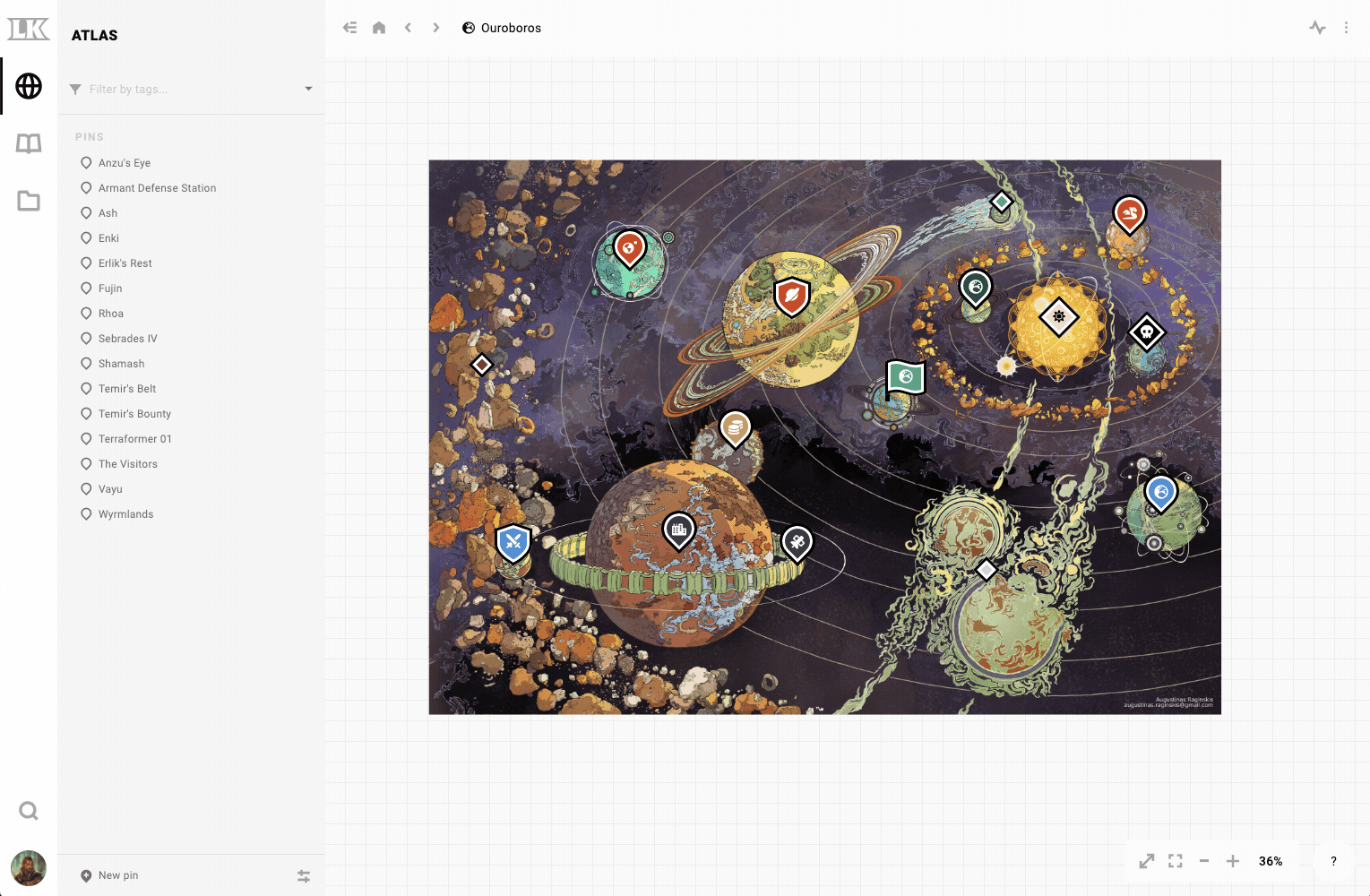Select the Erlik's Rest pin entry

(x=191, y=263)
